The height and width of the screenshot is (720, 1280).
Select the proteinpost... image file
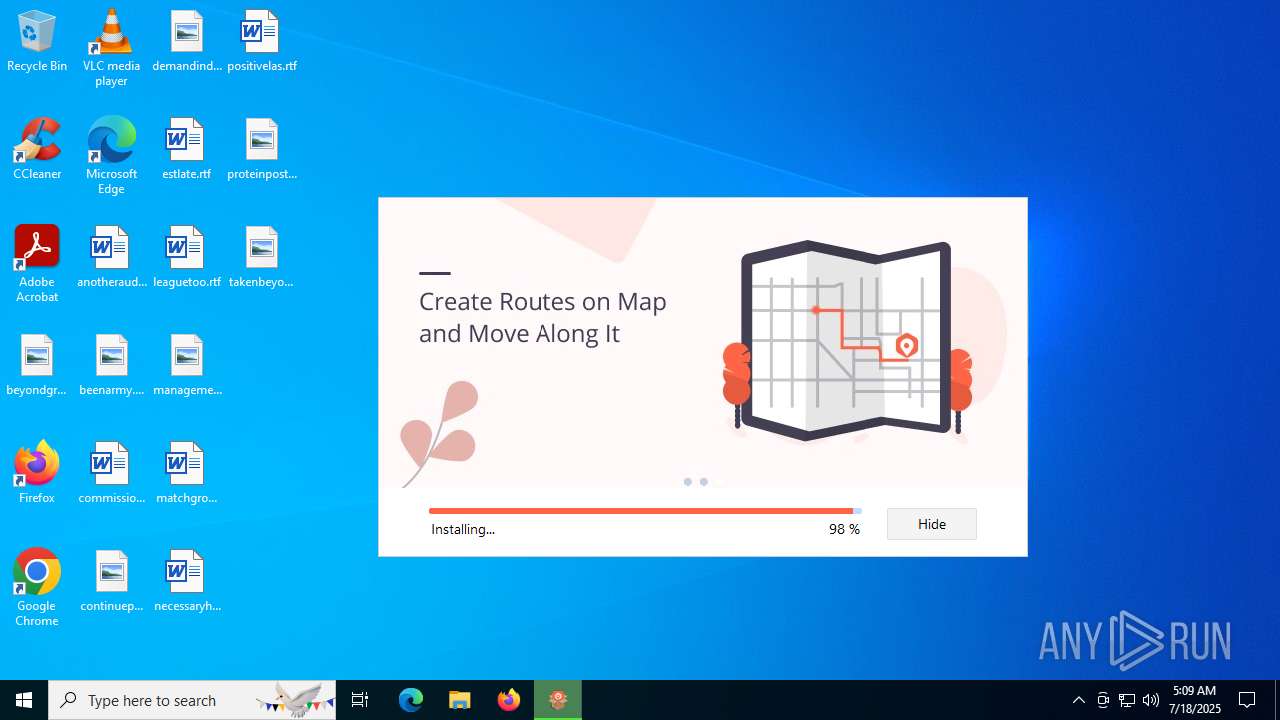coord(262,150)
